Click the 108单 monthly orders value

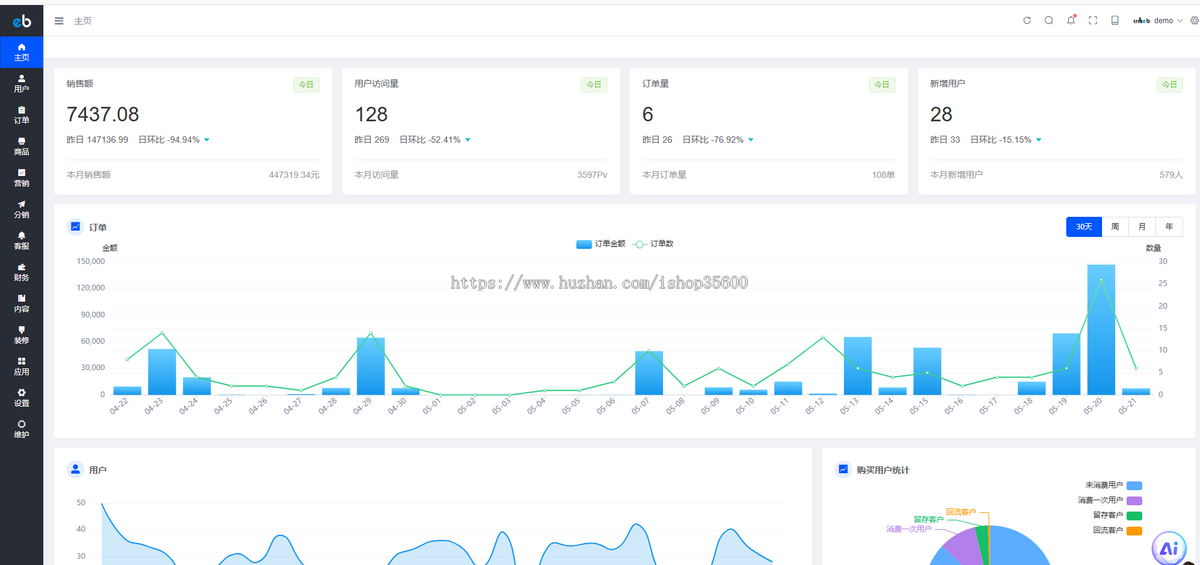click(883, 175)
